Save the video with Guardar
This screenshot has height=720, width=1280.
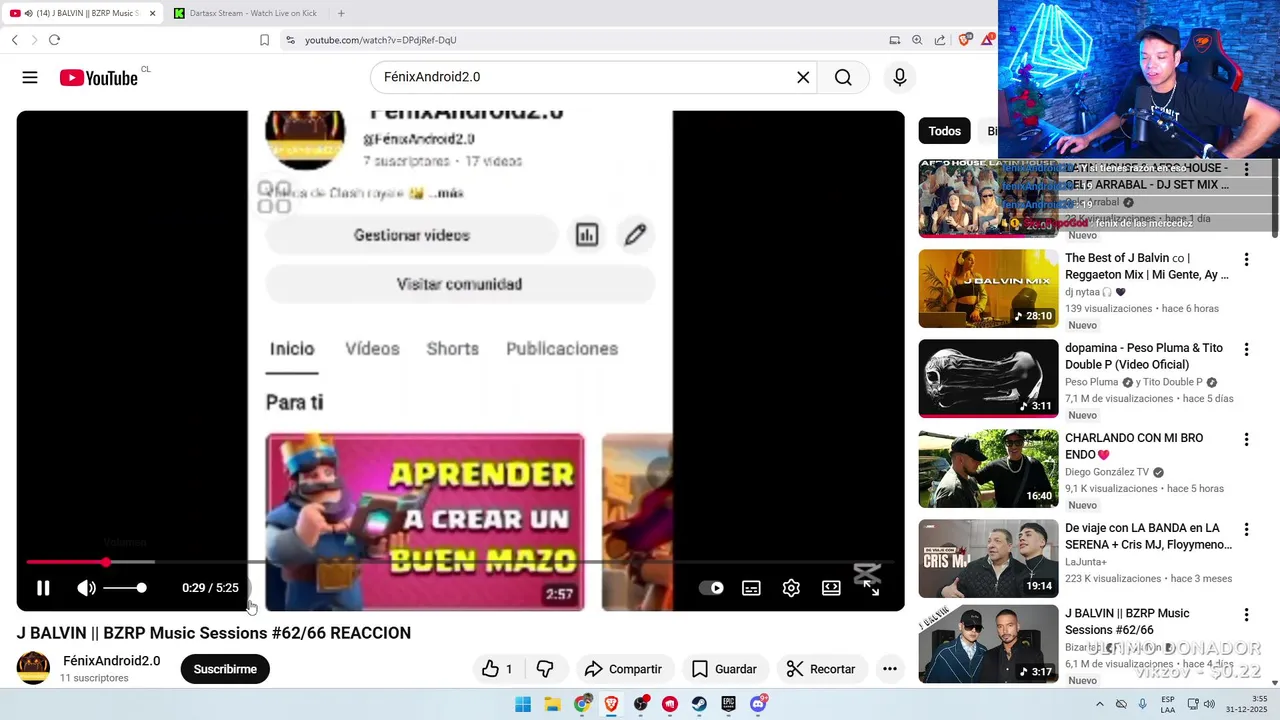pos(724,669)
